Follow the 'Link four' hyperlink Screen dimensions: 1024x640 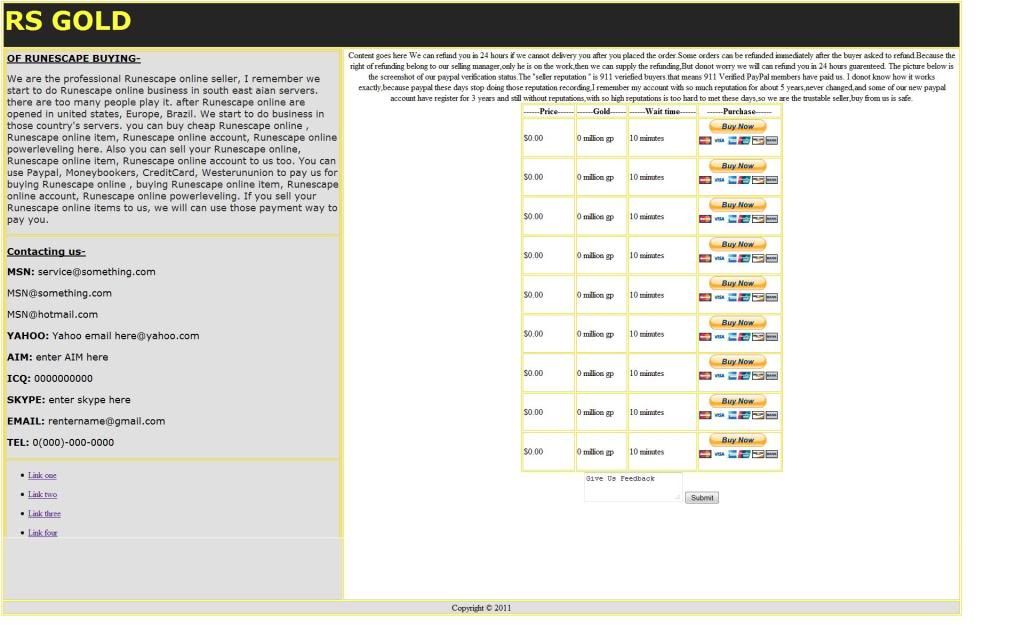(x=42, y=532)
